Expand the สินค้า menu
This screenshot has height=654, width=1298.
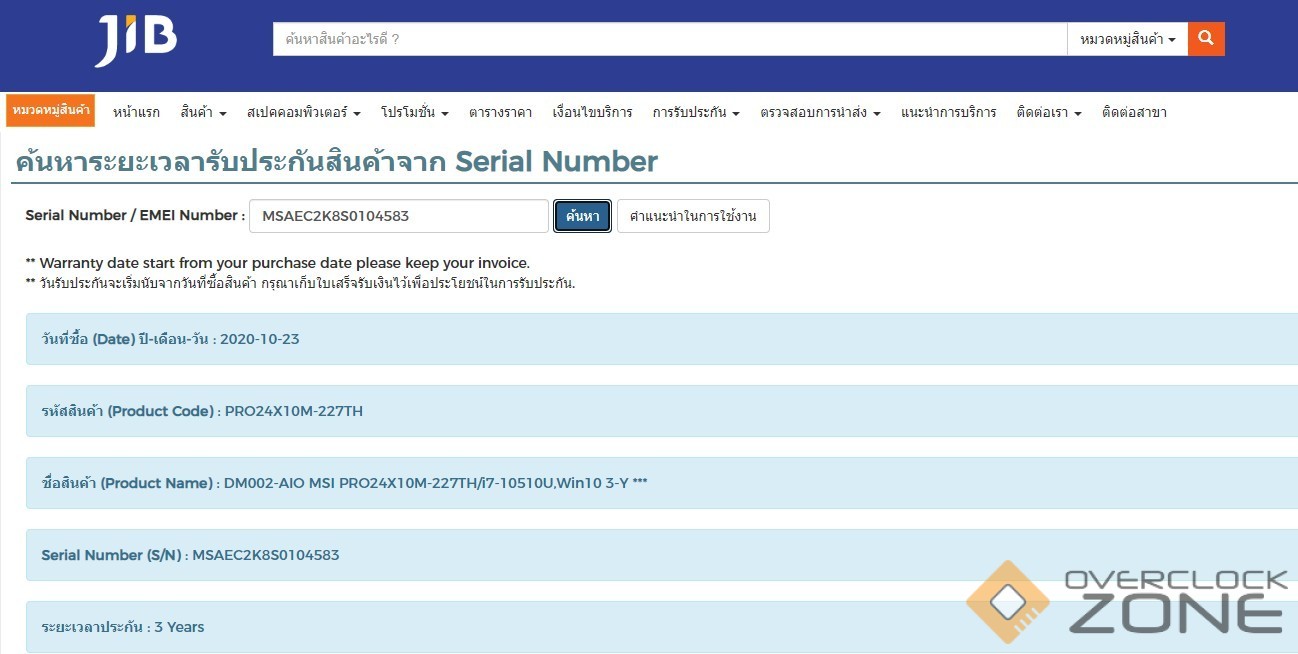point(203,112)
